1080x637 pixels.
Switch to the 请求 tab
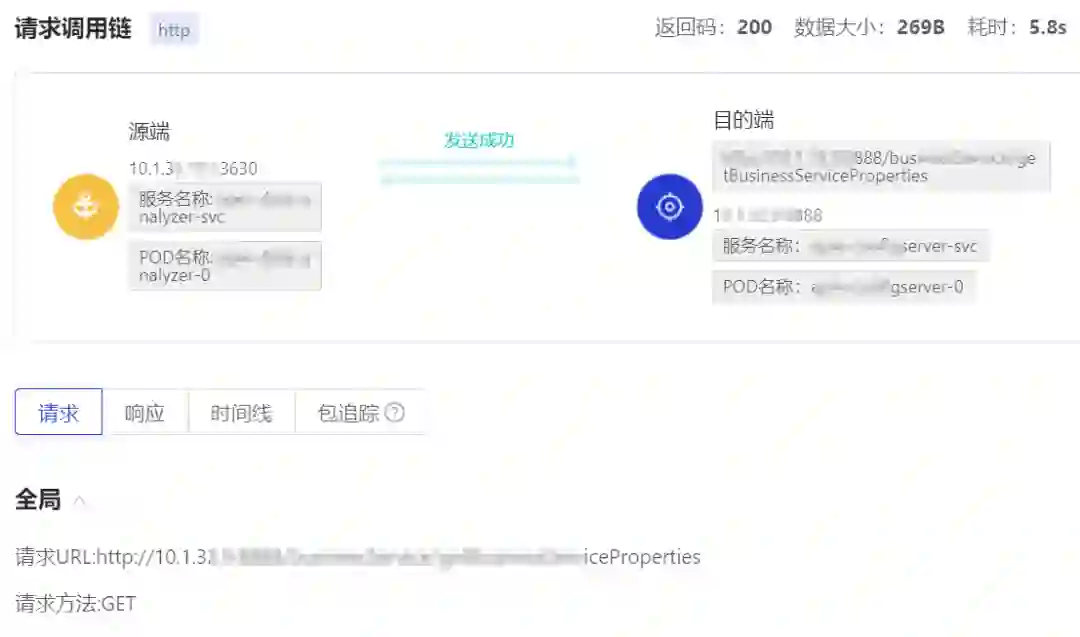pos(59,412)
